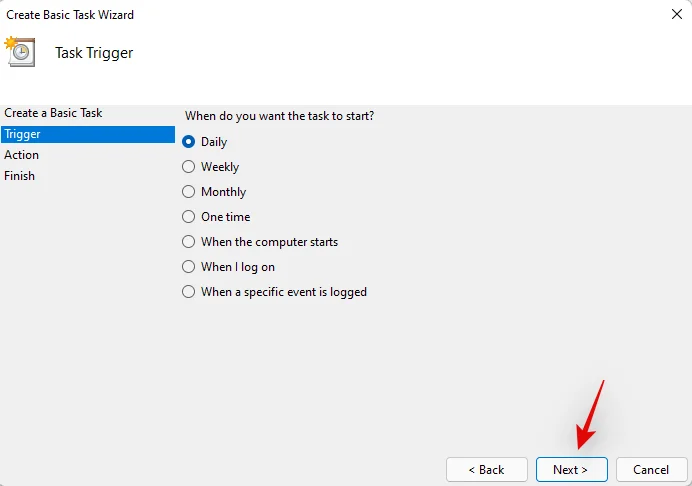692x486 pixels.
Task: Click the Task Trigger heading text
Action: click(x=94, y=53)
